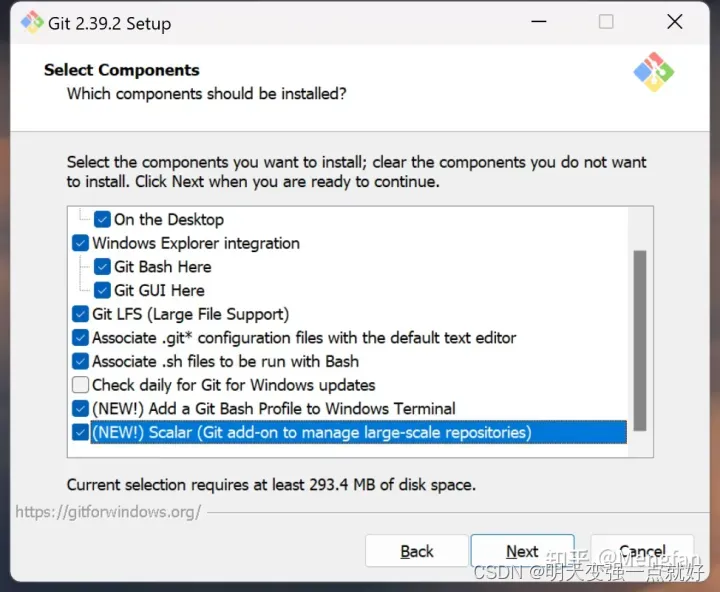Viewport: 720px width, 592px height.
Task: Select the 'Git GUI Here' label
Action: [x=159, y=290]
